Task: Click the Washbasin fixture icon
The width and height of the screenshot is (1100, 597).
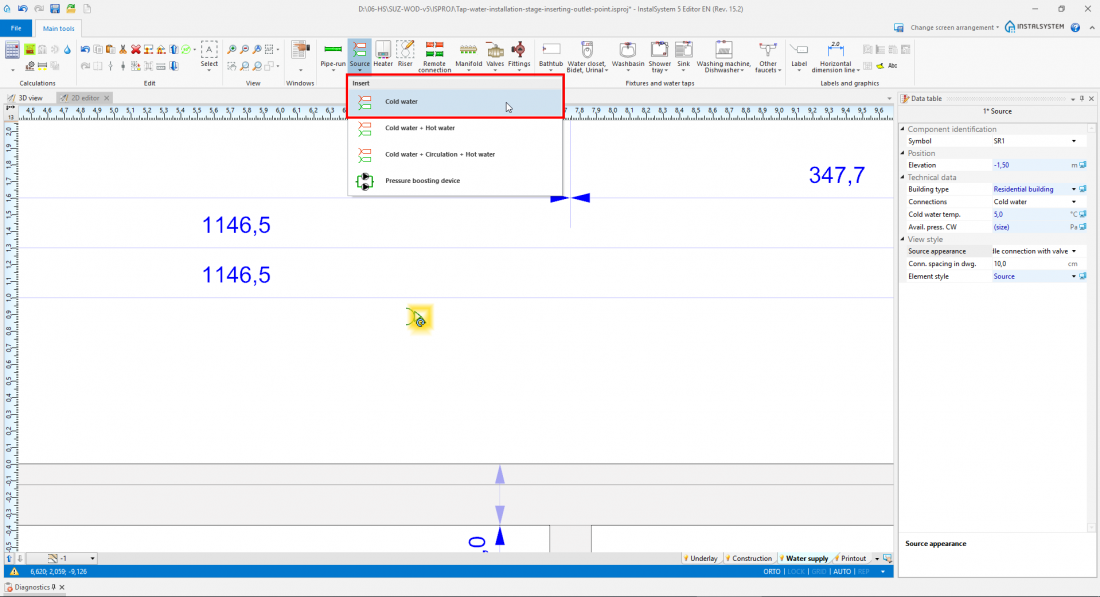Action: 628,49
